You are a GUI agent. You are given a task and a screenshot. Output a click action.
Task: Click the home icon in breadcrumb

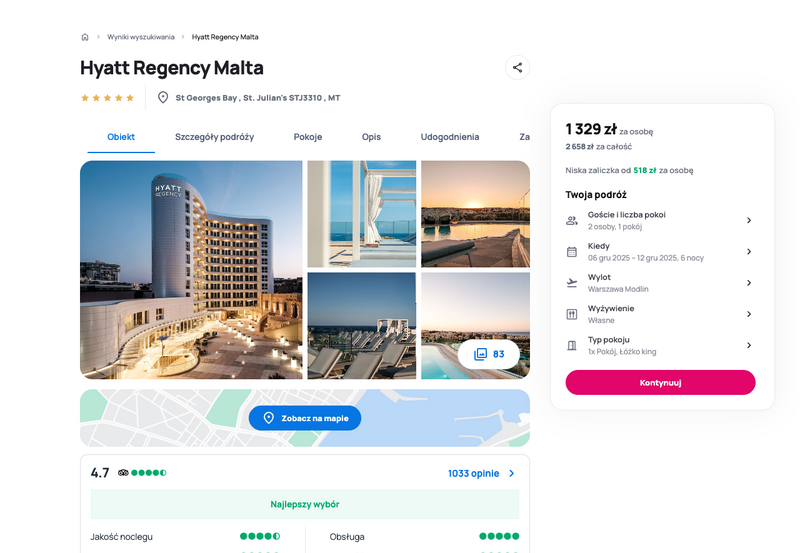[85, 37]
